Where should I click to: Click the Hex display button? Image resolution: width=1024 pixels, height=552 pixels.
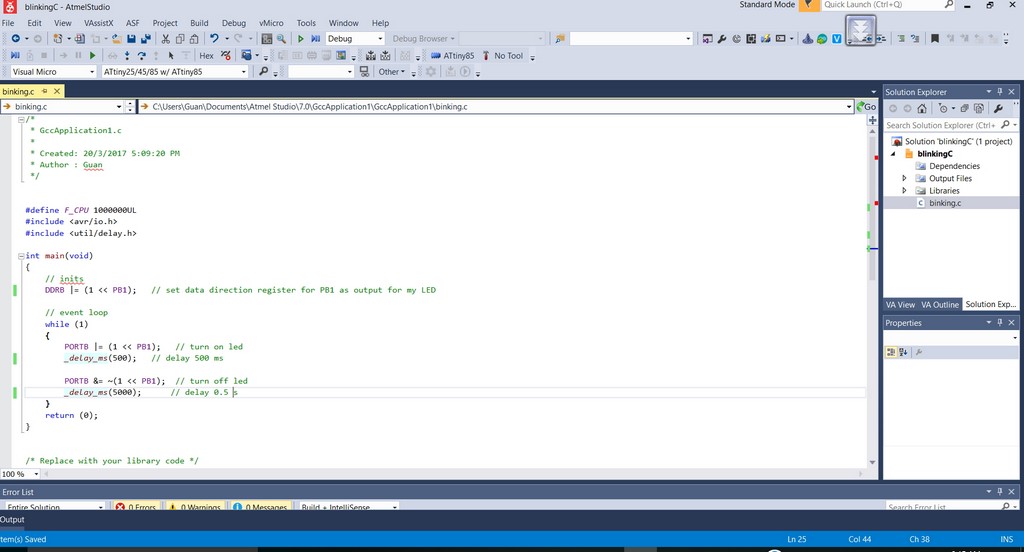click(206, 56)
